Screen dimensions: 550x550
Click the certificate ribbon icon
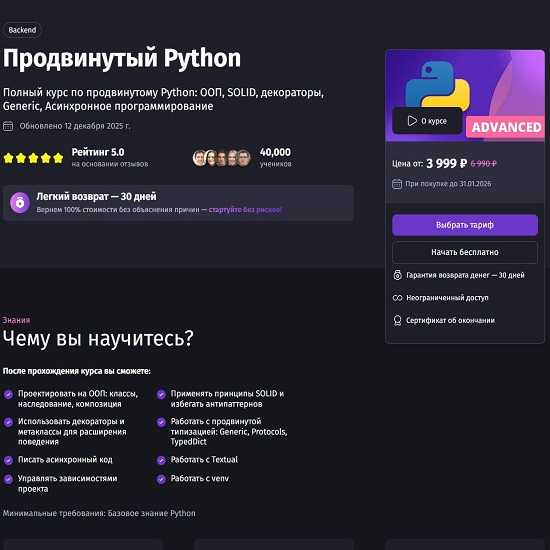[397, 321]
